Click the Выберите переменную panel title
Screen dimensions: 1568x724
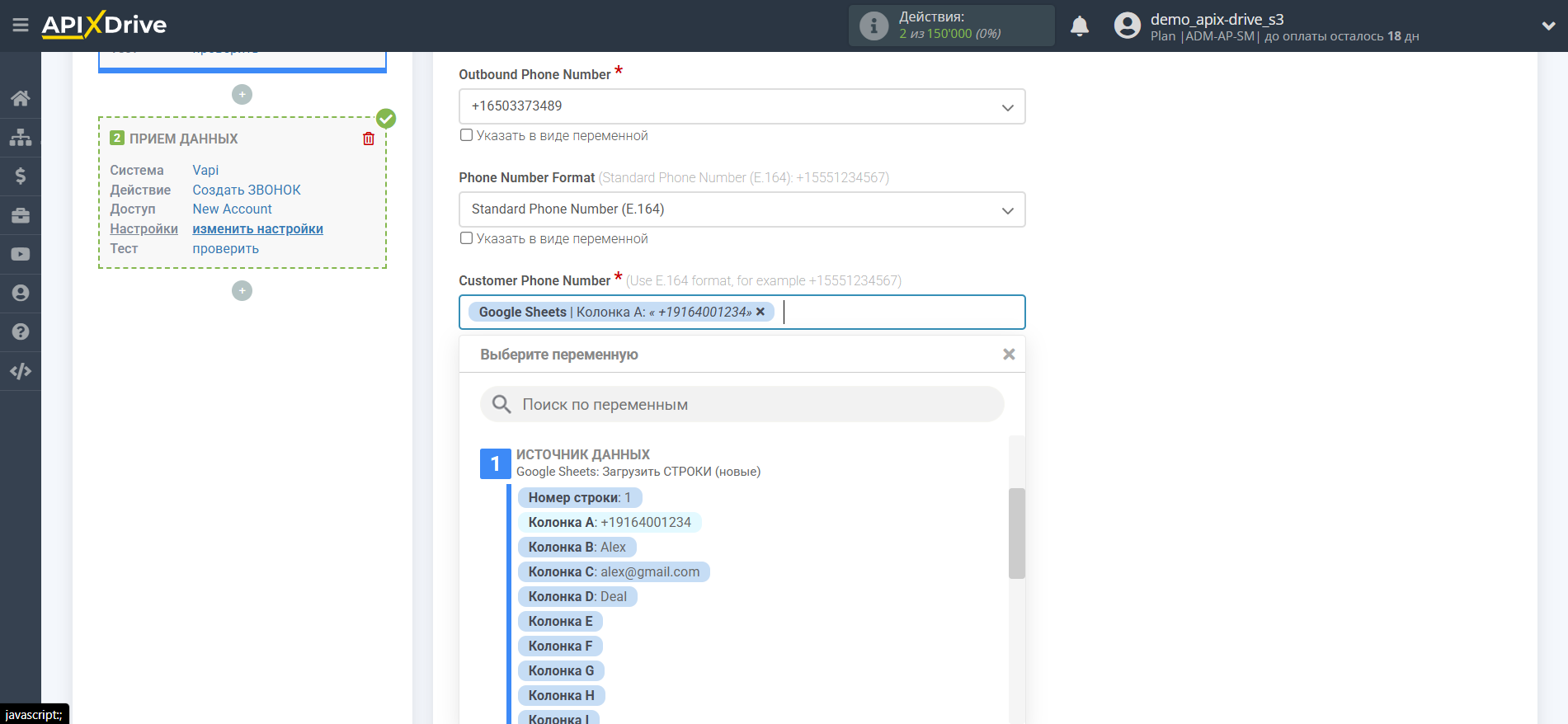pyautogui.click(x=559, y=355)
